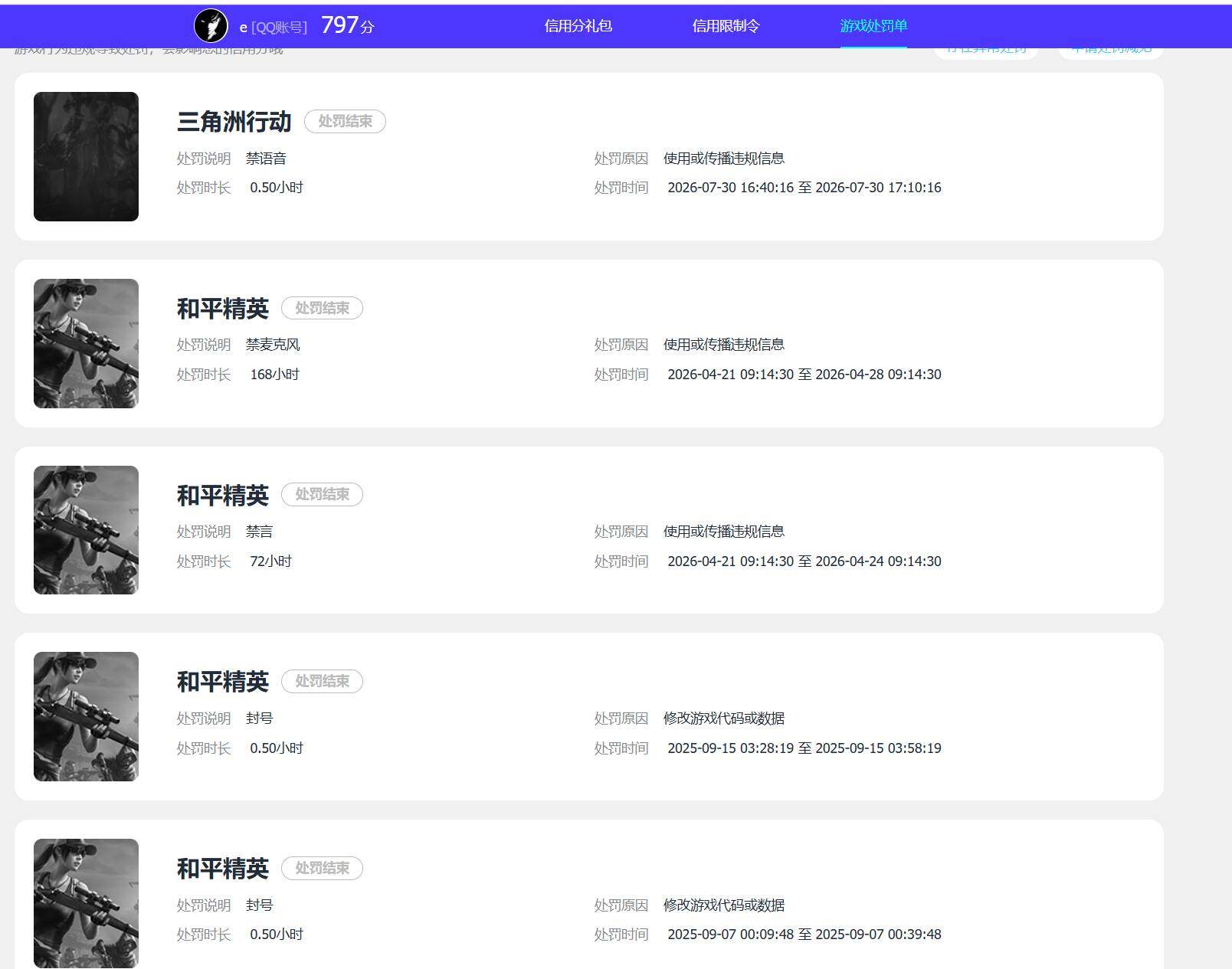Click the 2025-09-15 03:28:19 time range
Image resolution: width=1232 pixels, height=969 pixels.
[x=804, y=748]
